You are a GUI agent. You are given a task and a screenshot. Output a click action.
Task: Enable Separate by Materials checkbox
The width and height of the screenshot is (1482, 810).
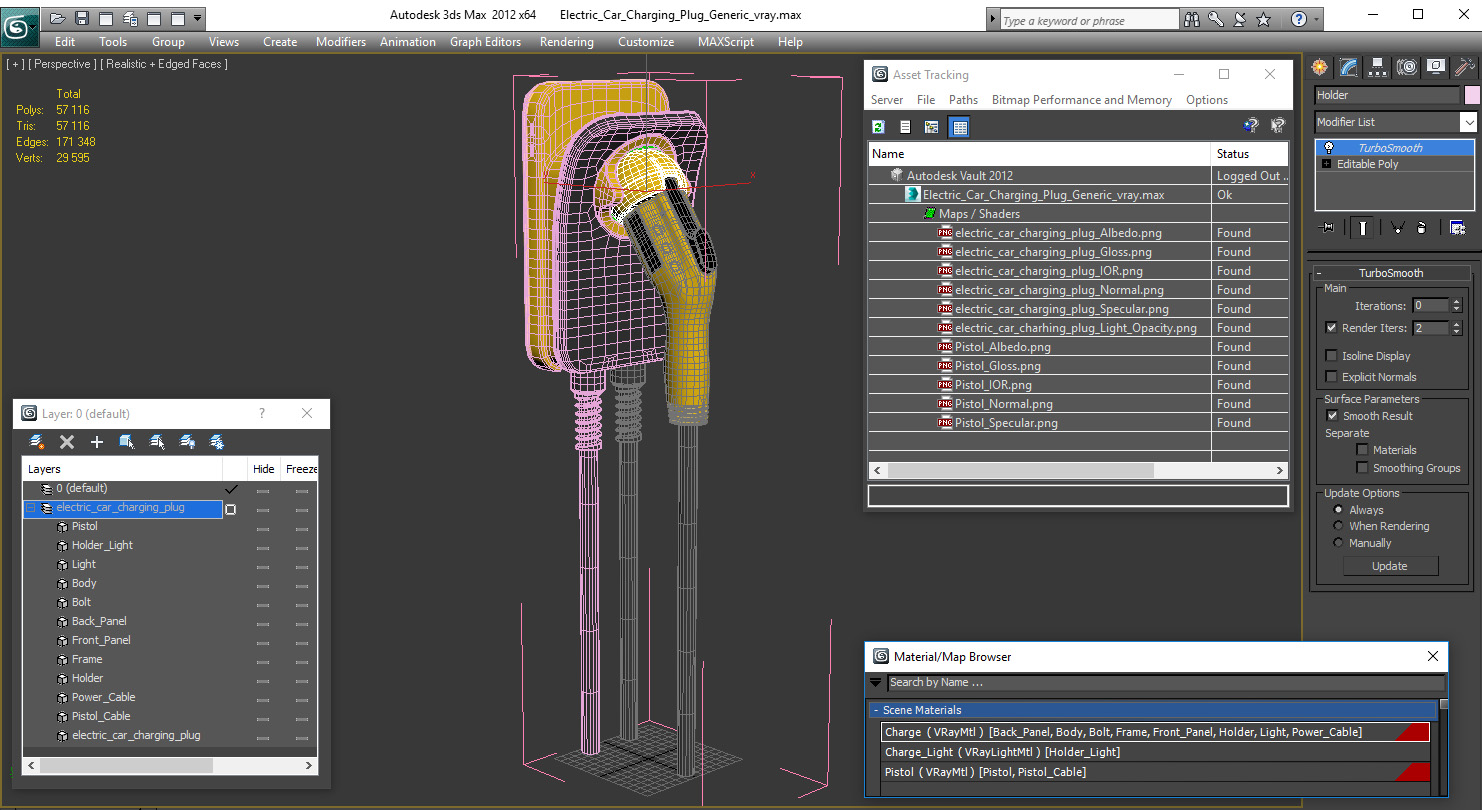tap(1362, 450)
